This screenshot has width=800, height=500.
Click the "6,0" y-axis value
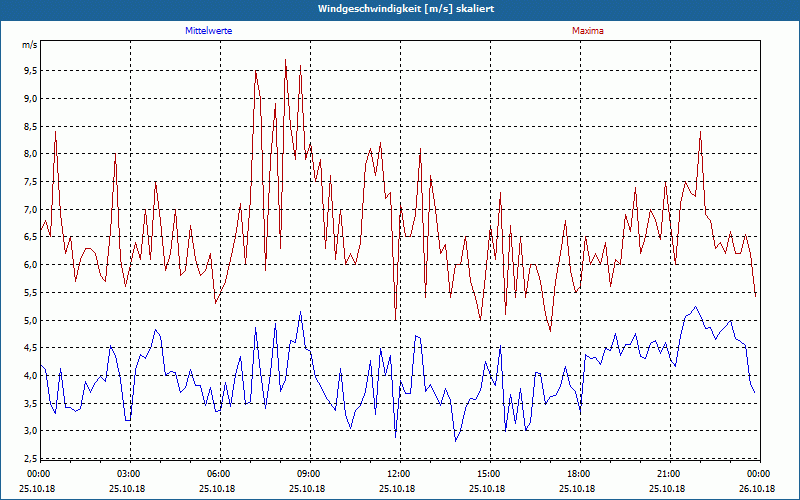click(31, 264)
